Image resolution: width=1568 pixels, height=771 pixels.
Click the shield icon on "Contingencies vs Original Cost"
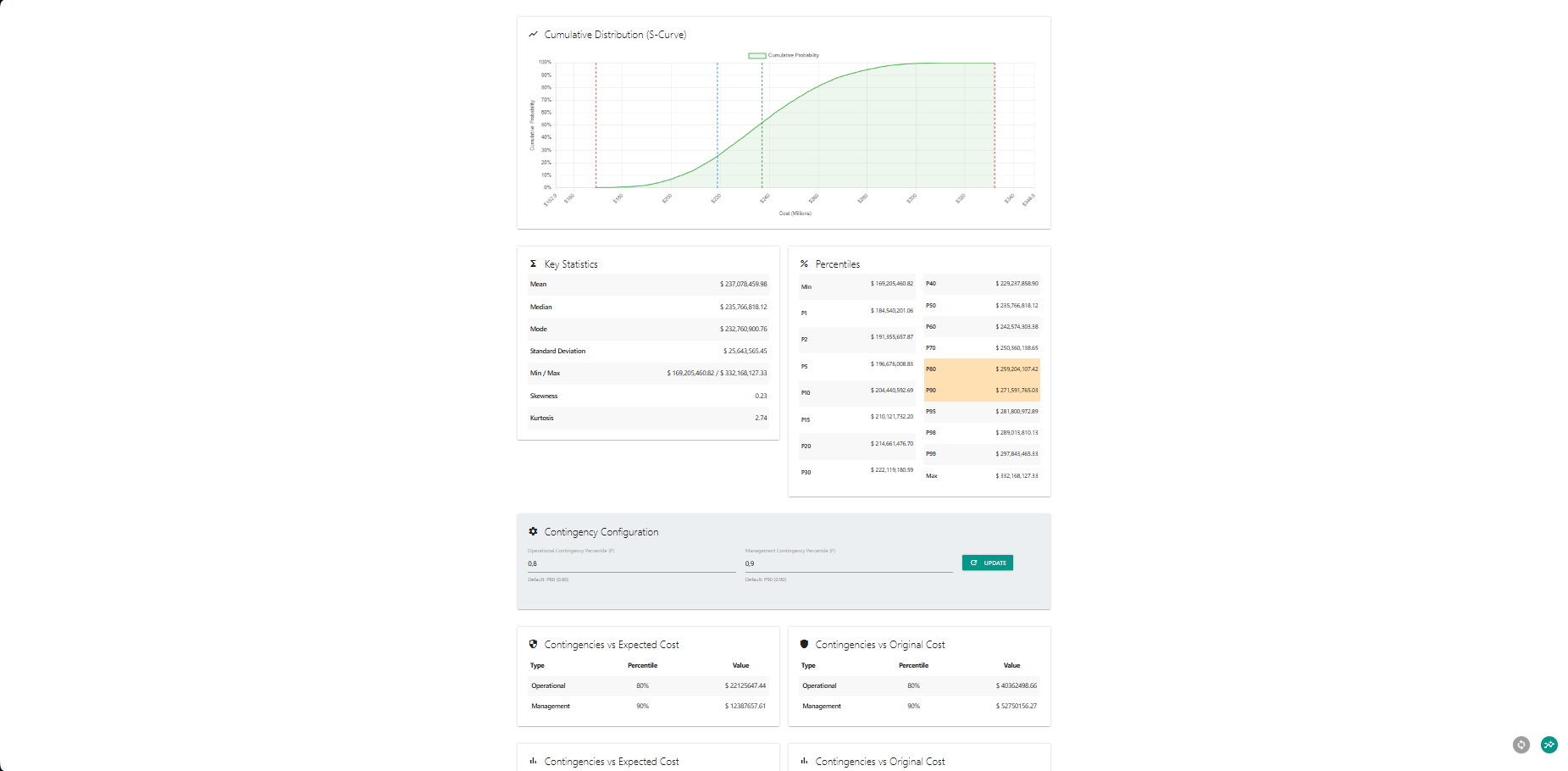803,644
